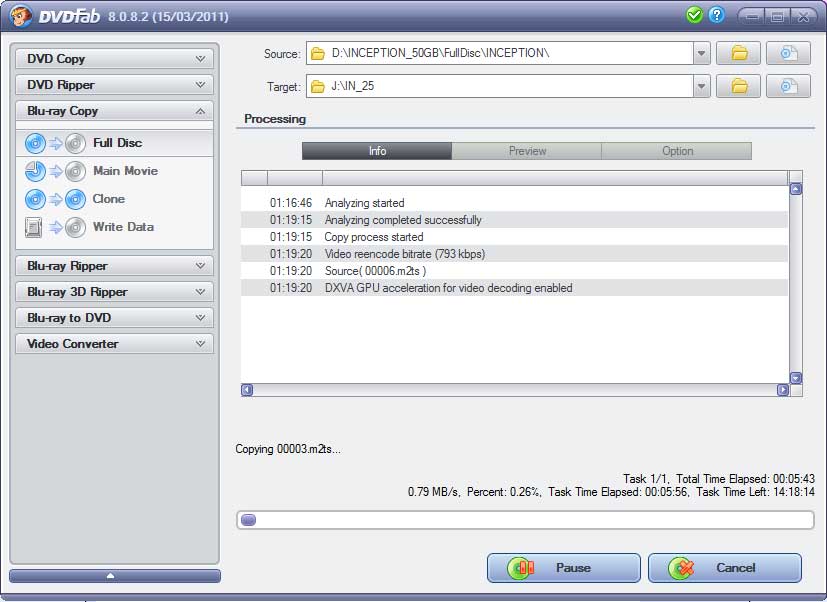Pause the copy process
Screen dimensions: 827x602
tap(563, 568)
